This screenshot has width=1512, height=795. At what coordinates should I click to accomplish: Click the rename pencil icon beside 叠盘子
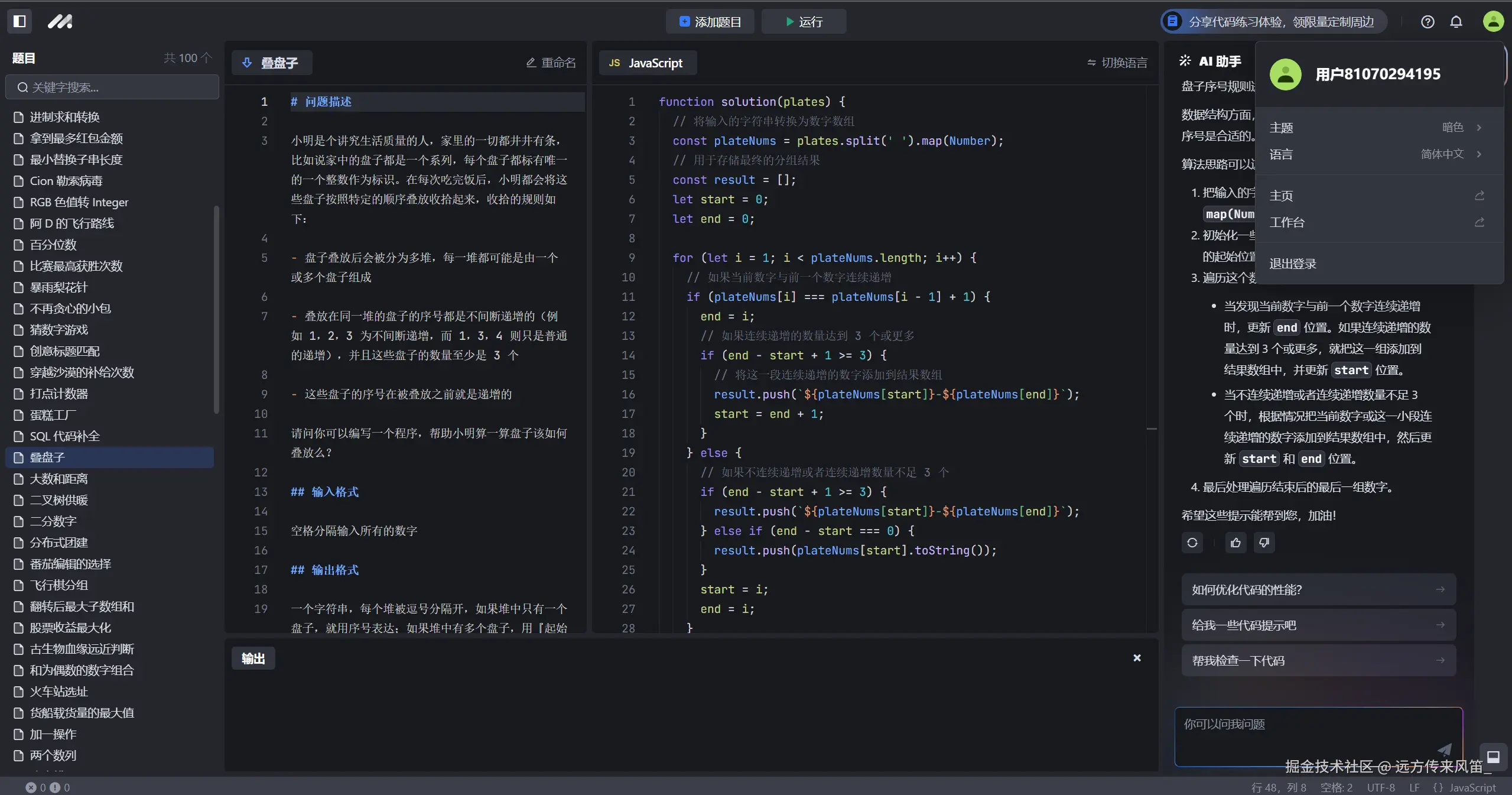point(530,63)
